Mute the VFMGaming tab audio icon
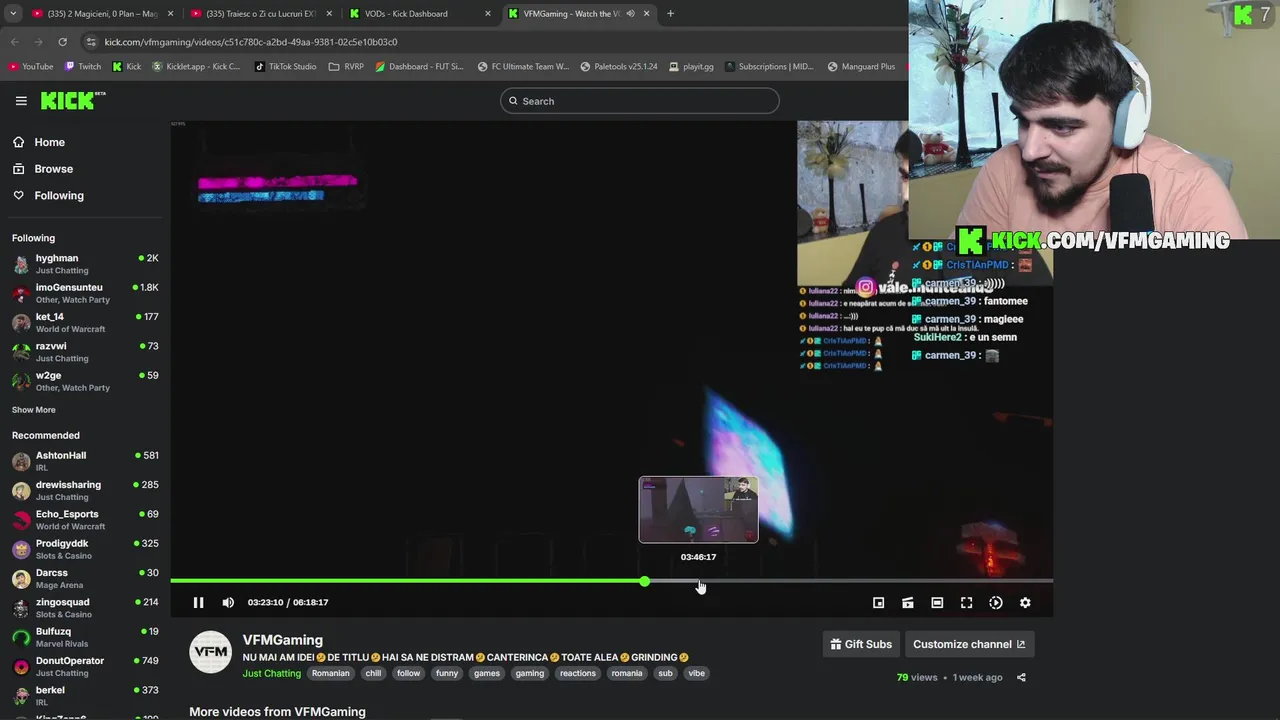This screenshot has height=720, width=1280. coord(630,14)
